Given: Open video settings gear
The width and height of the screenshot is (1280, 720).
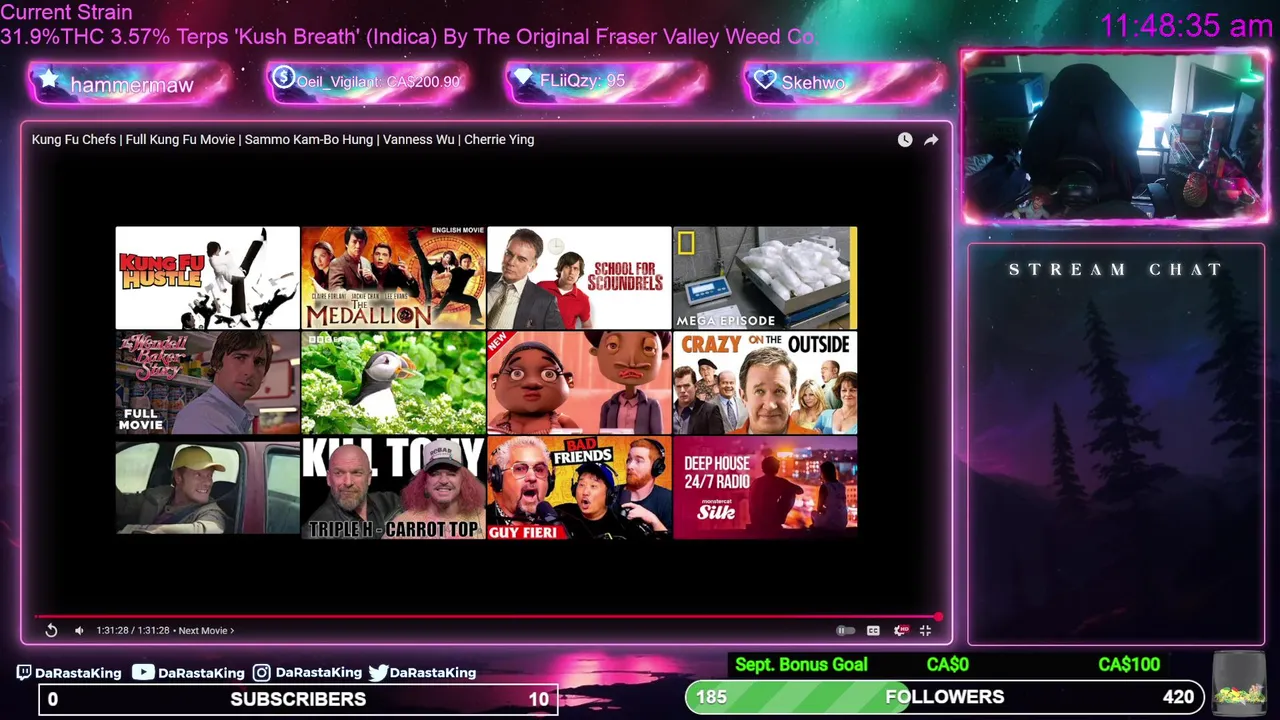Looking at the screenshot, I should 900,630.
